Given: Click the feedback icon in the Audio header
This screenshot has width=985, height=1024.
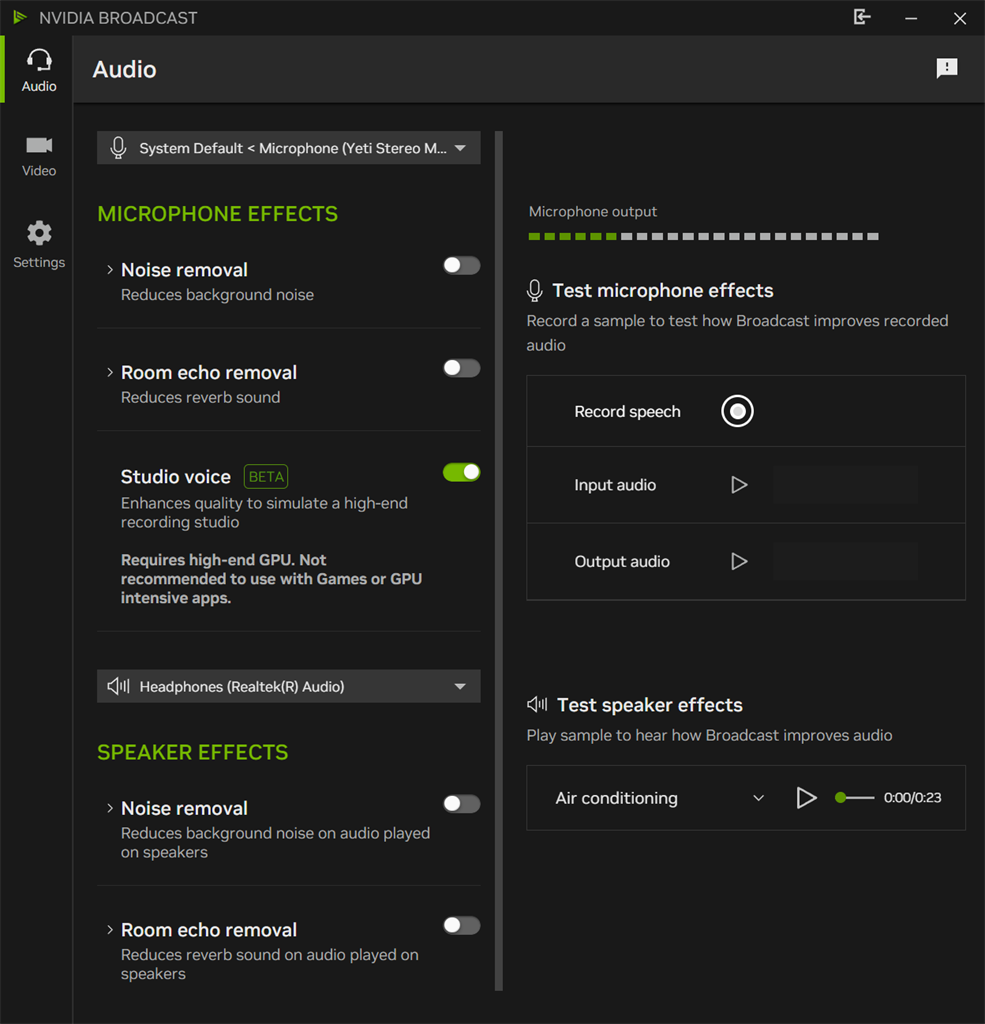Looking at the screenshot, I should click(x=946, y=68).
